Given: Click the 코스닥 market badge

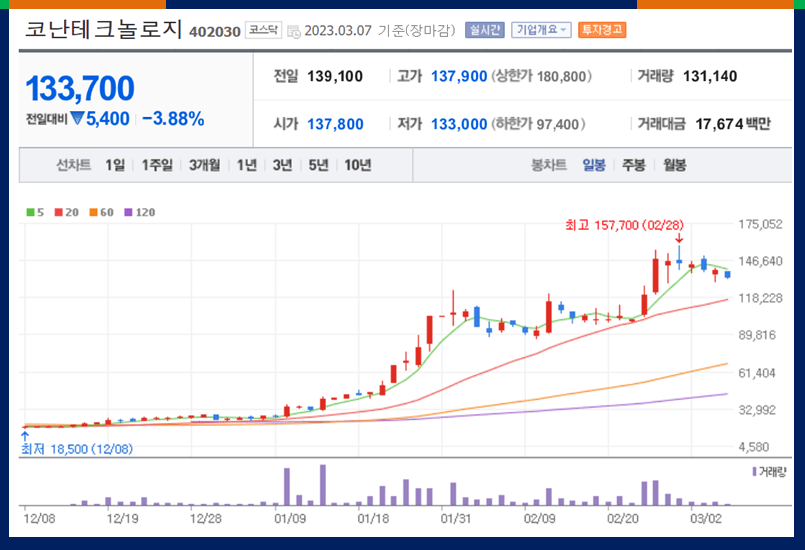Looking at the screenshot, I should tap(263, 30).
